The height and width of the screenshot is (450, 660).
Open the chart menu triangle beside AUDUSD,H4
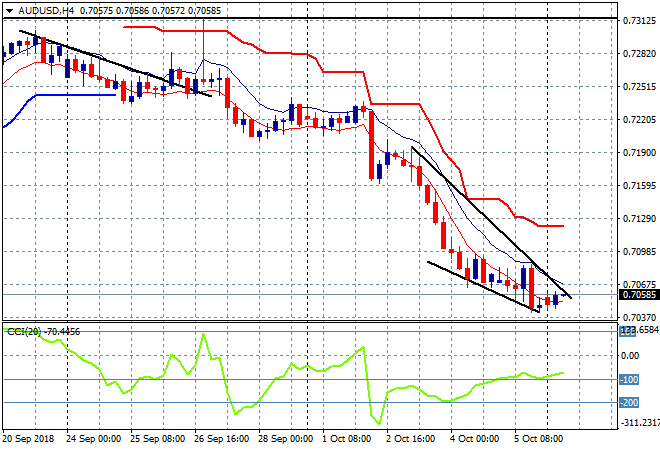coord(9,11)
